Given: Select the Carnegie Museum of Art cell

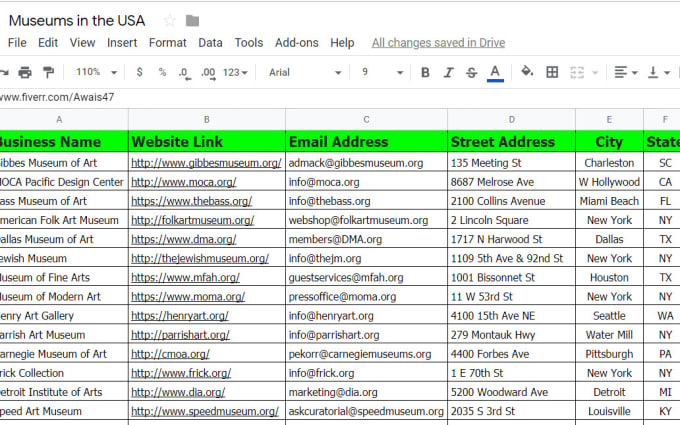Looking at the screenshot, I should [64, 354].
